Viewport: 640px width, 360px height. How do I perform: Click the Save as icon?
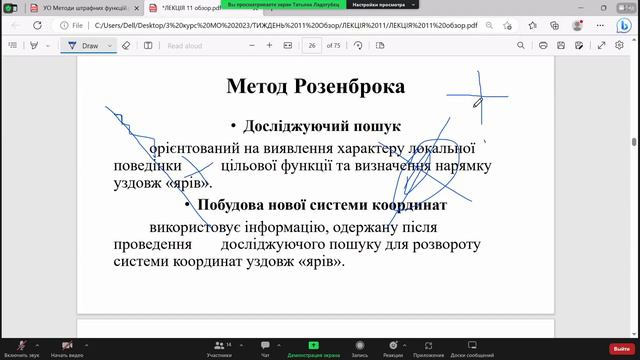coord(579,45)
